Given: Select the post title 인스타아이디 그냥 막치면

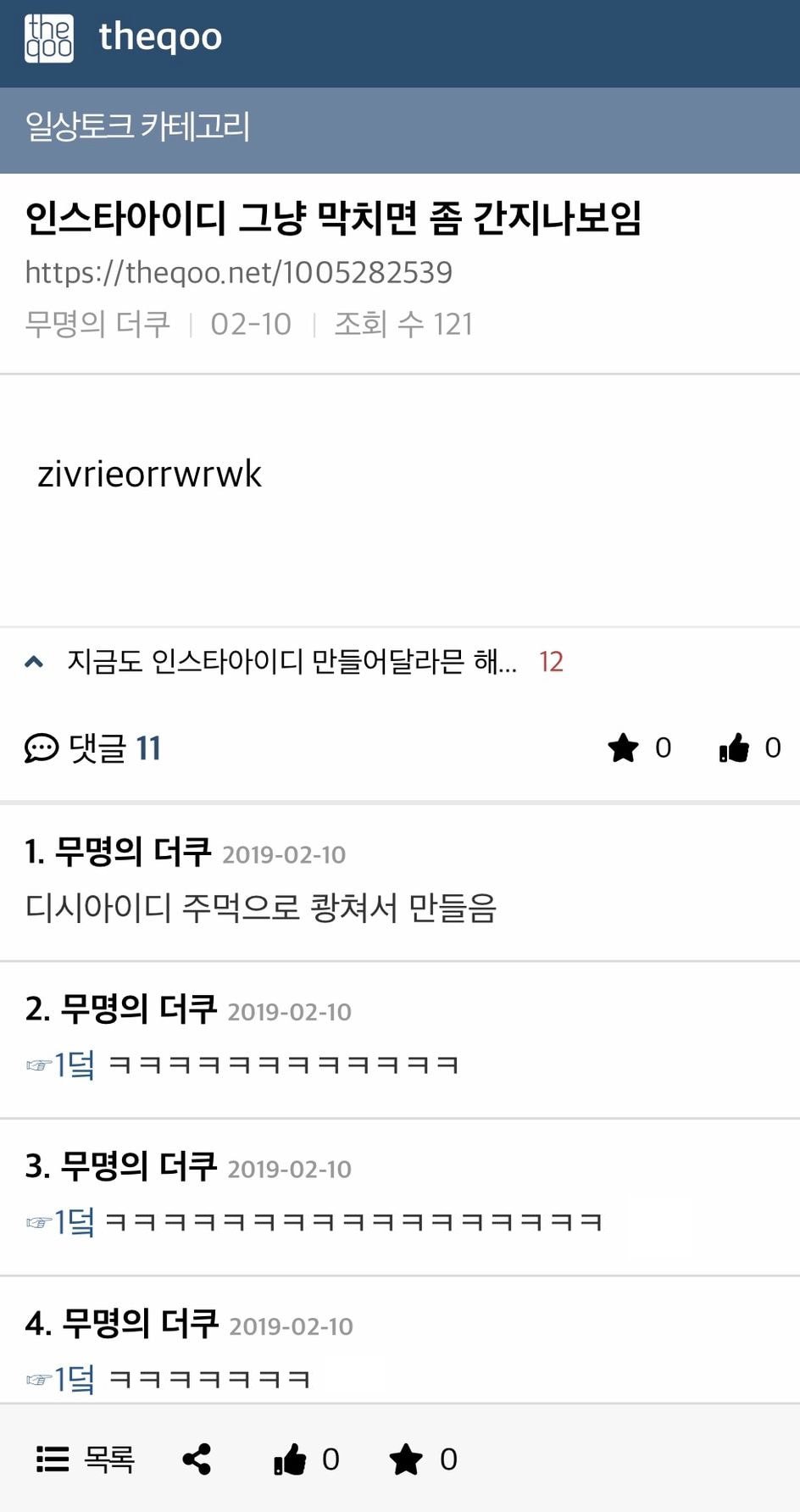Looking at the screenshot, I should click(333, 218).
